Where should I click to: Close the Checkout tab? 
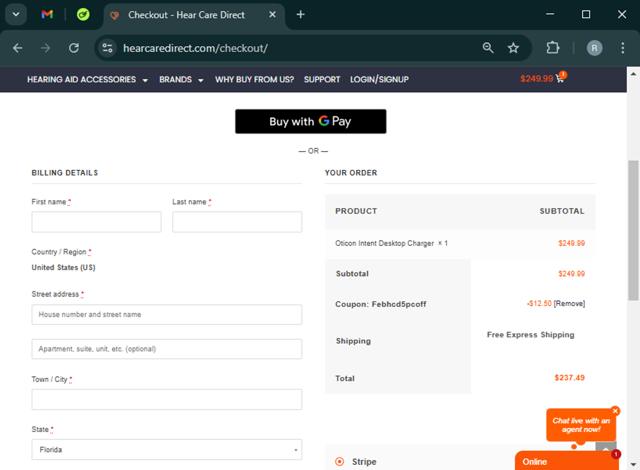point(272,15)
